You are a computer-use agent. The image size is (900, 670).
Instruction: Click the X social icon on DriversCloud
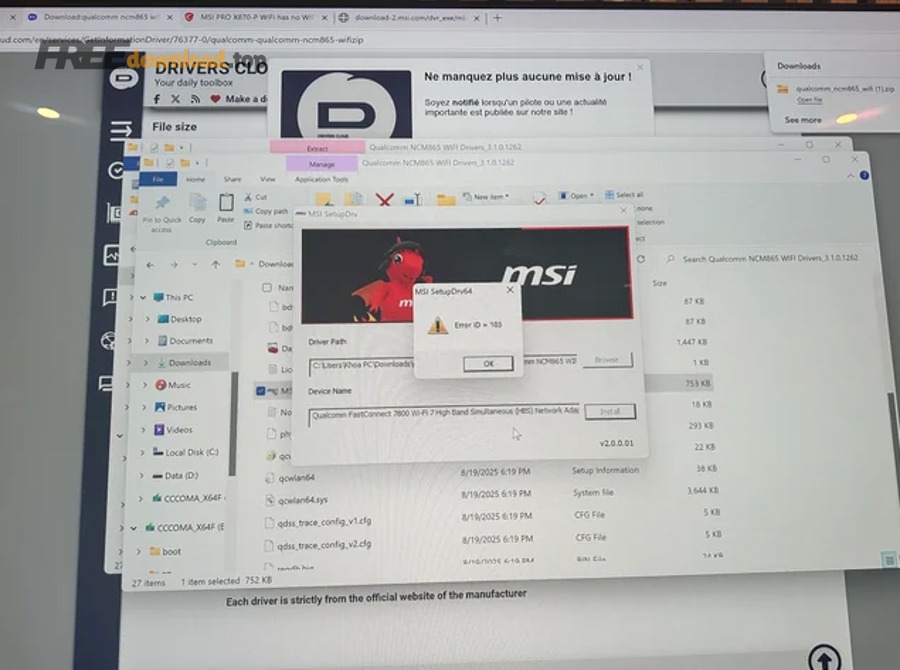click(176, 99)
